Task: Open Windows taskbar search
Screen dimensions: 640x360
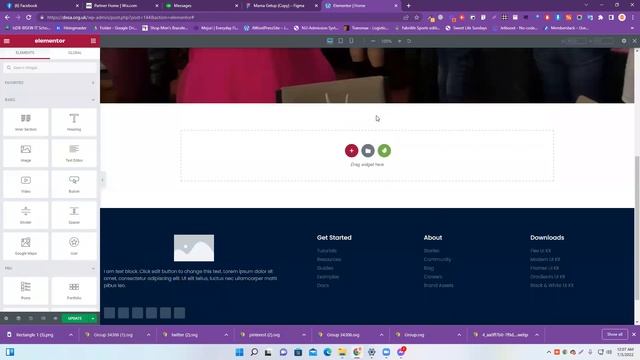Action: [x=254, y=352]
